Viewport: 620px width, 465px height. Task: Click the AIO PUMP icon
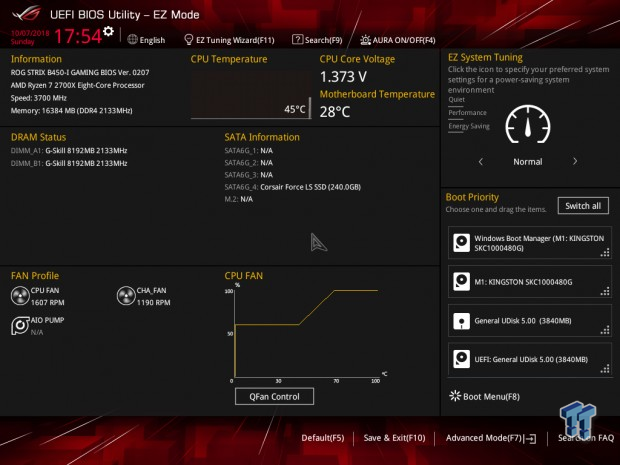(20, 326)
